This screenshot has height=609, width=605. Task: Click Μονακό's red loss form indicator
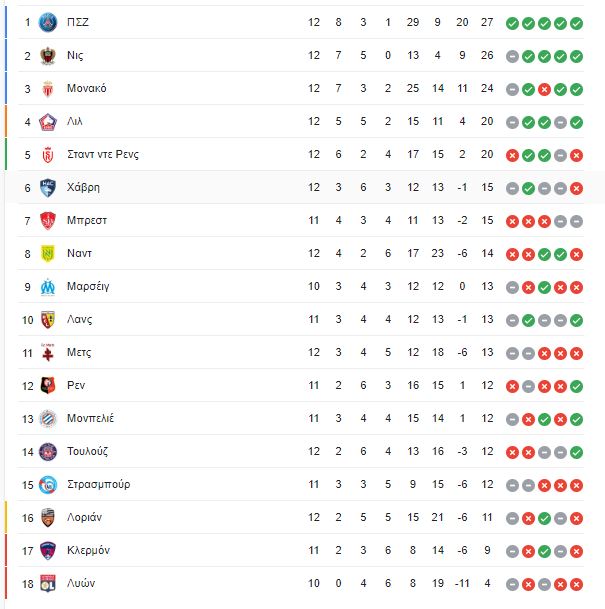(544, 89)
